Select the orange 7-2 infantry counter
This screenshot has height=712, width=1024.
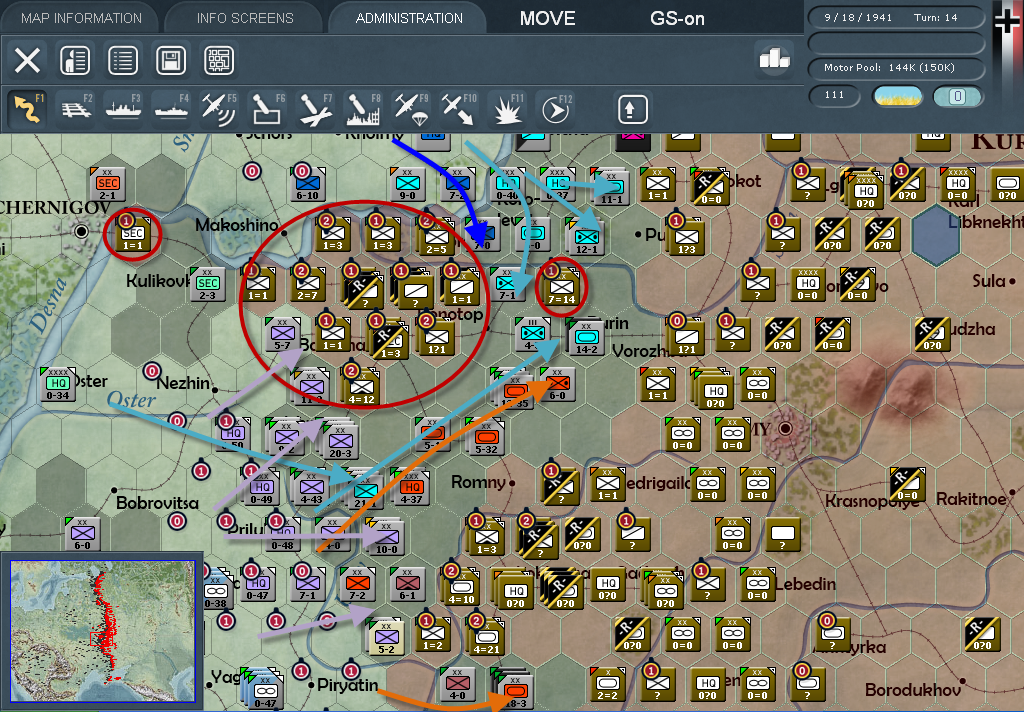(357, 585)
